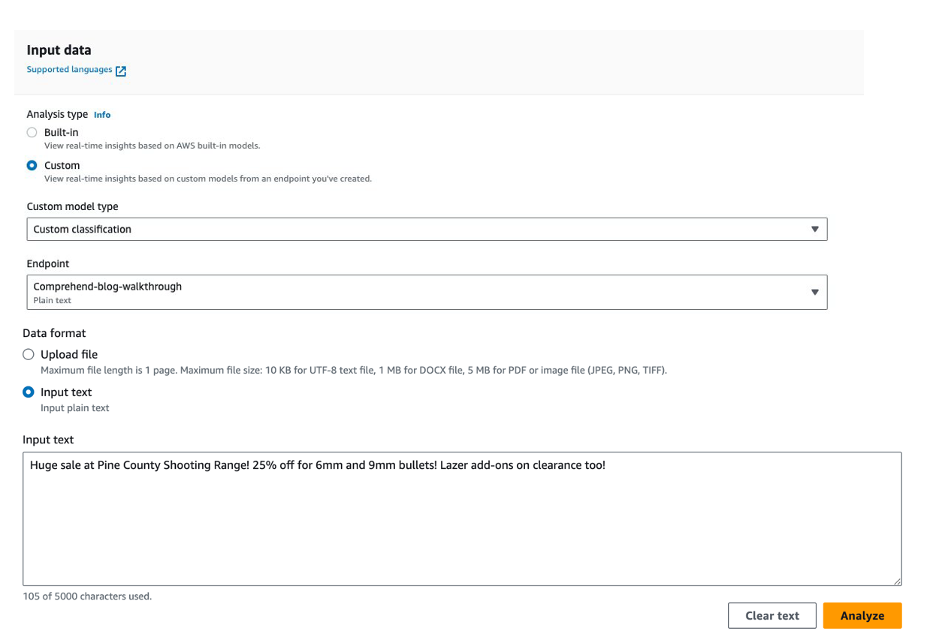Click the Endpoint dropdown arrow icon
This screenshot has height=638, width=936.
815,292
